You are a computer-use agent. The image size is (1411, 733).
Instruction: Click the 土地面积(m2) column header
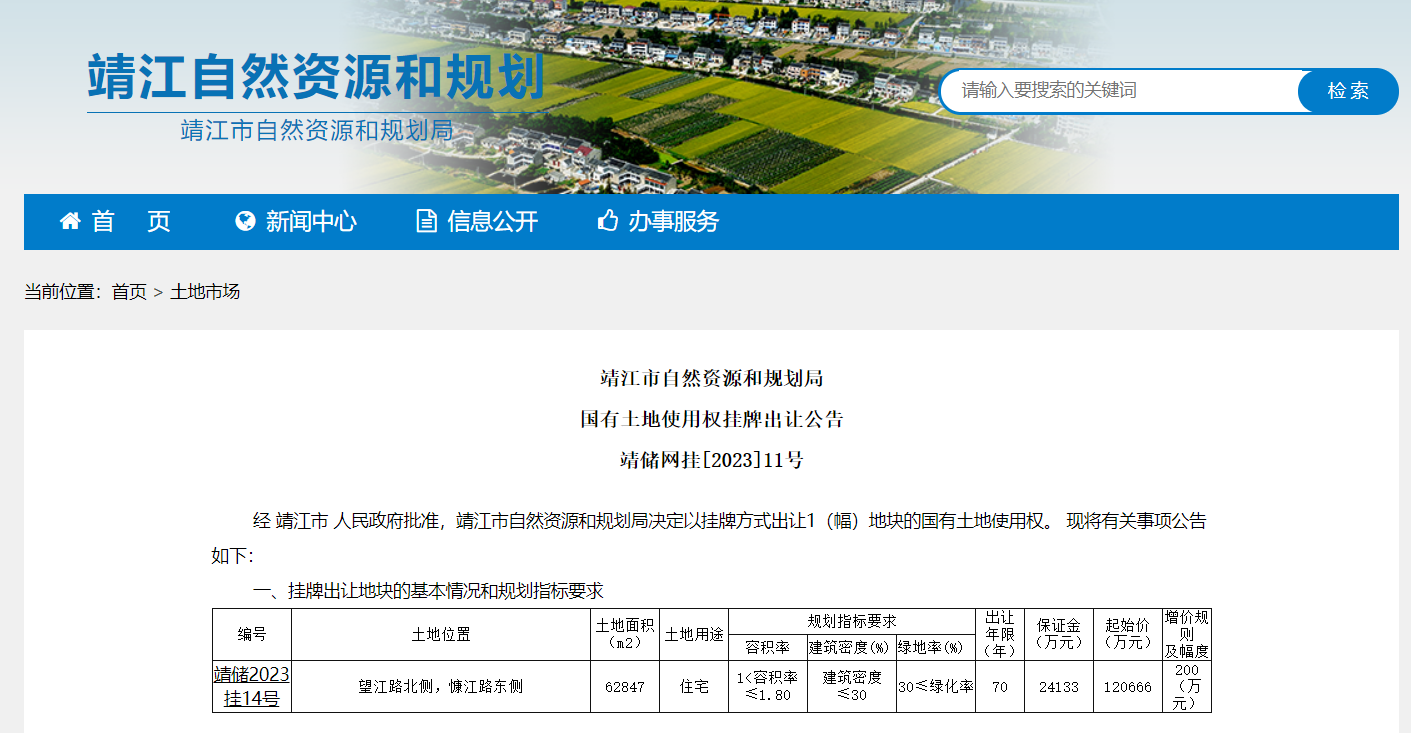625,634
